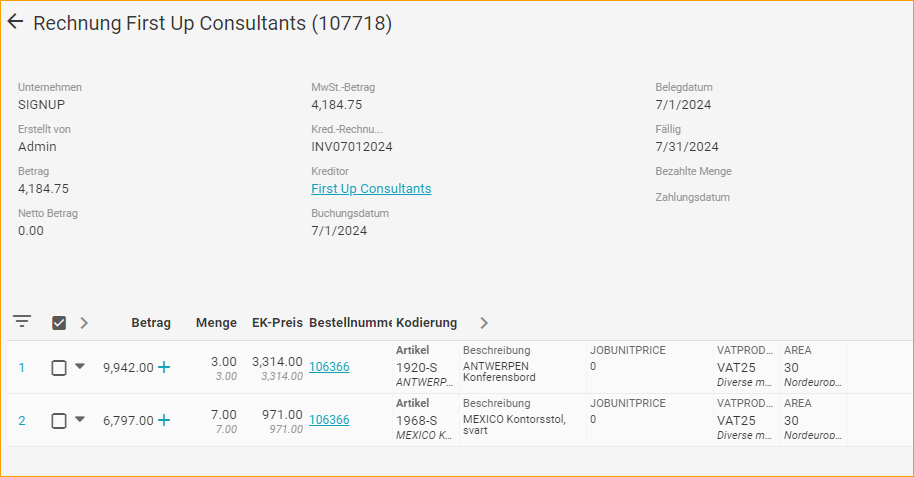Check the checkbox for line 1
This screenshot has width=914, height=477.
[59, 367]
